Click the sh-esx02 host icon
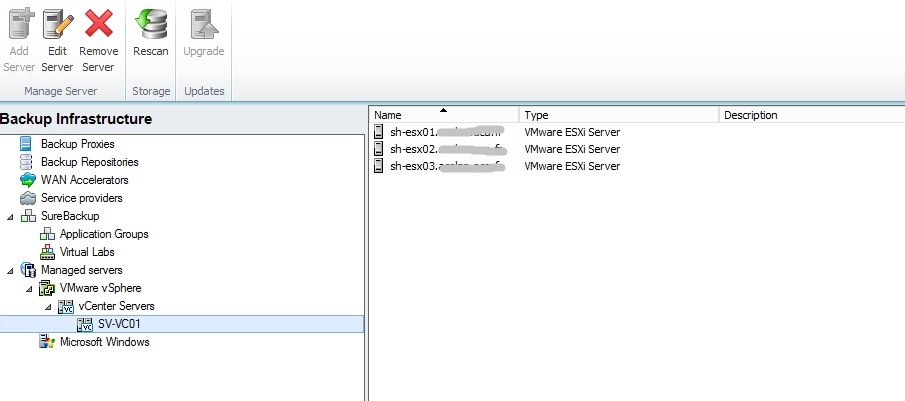 [379, 149]
